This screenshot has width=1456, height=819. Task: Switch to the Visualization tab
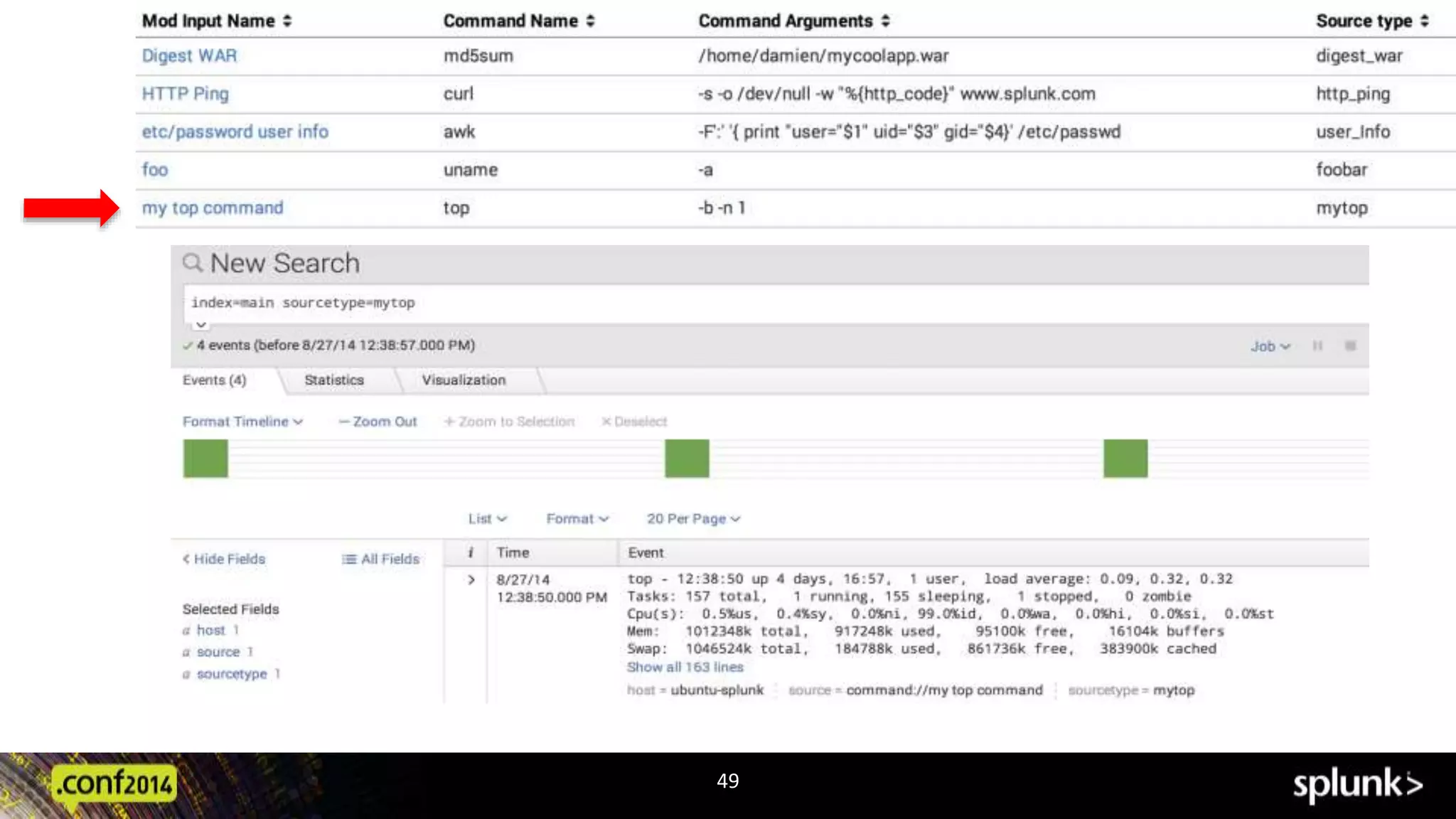point(464,380)
